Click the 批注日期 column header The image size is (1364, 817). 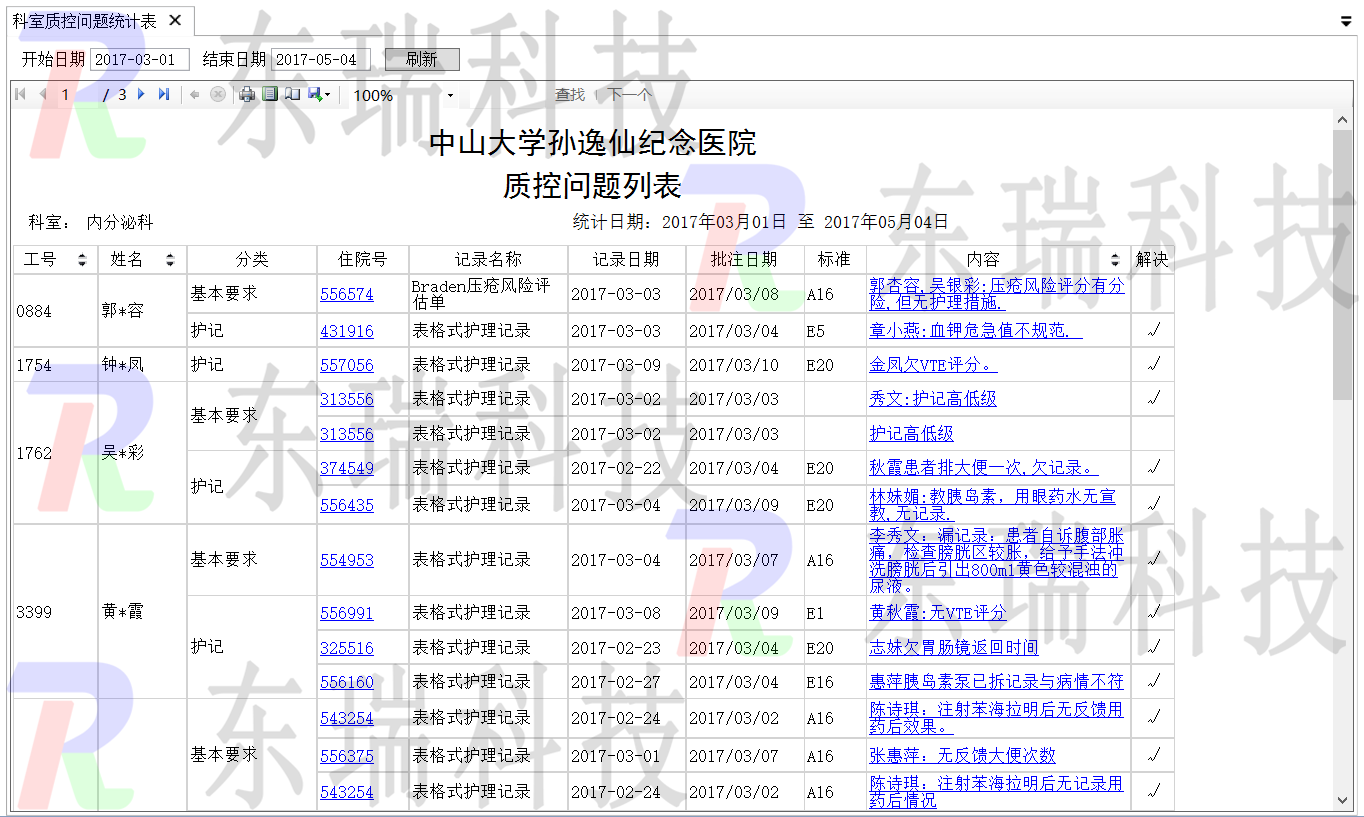pos(744,260)
